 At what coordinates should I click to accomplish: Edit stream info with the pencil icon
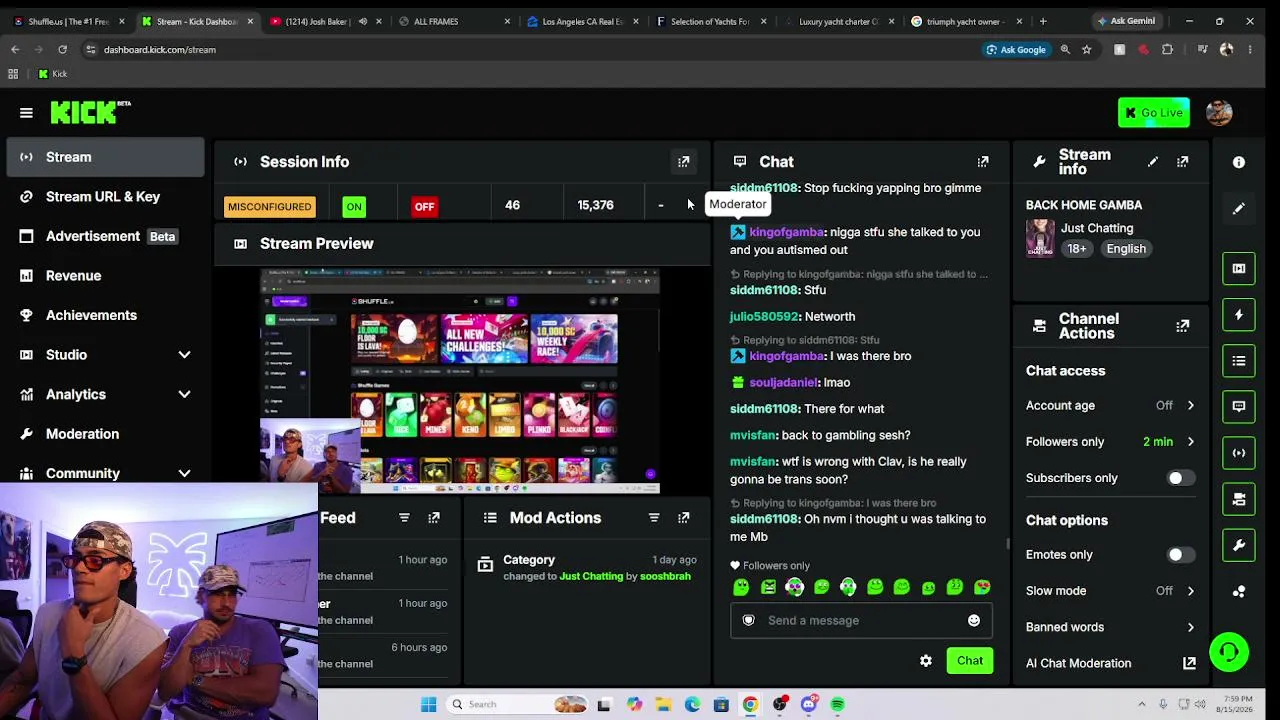click(1153, 162)
